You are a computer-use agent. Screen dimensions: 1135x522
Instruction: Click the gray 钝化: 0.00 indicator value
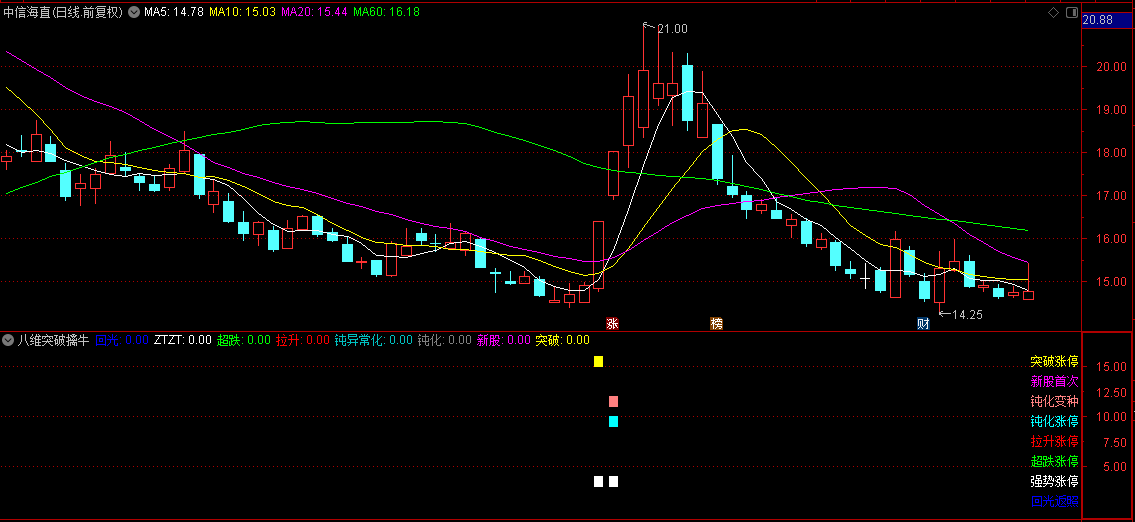445,340
